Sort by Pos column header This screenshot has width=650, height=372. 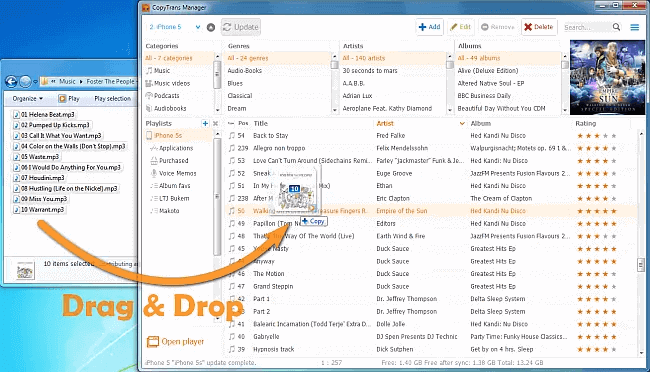point(243,123)
